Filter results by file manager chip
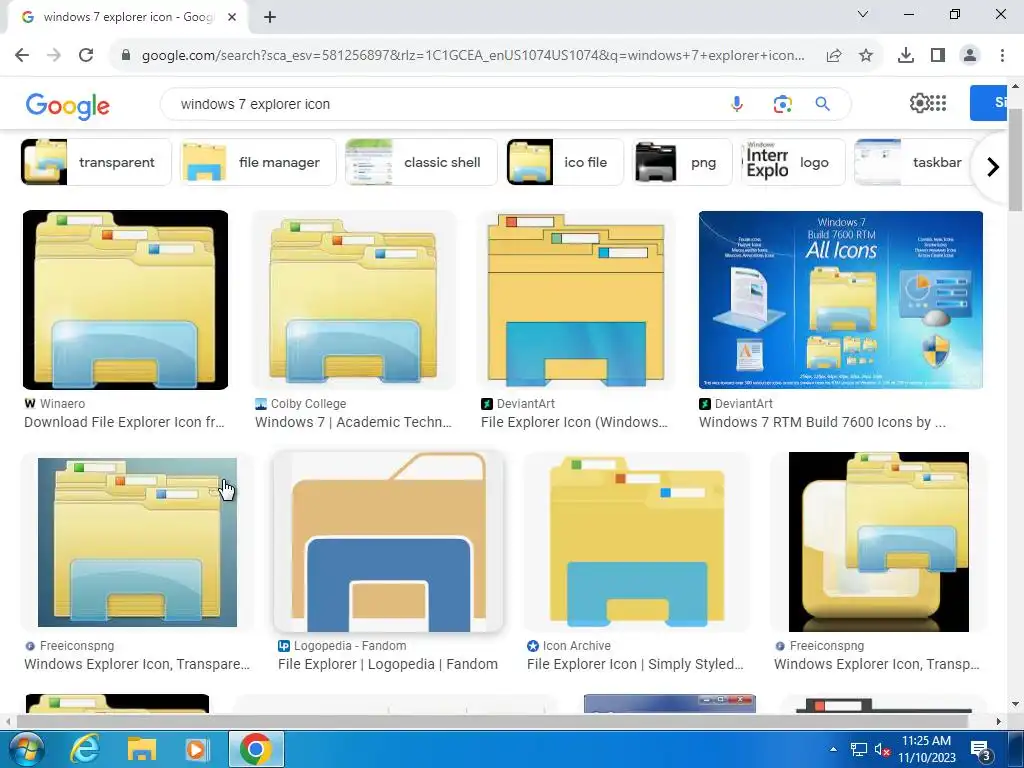 click(258, 162)
